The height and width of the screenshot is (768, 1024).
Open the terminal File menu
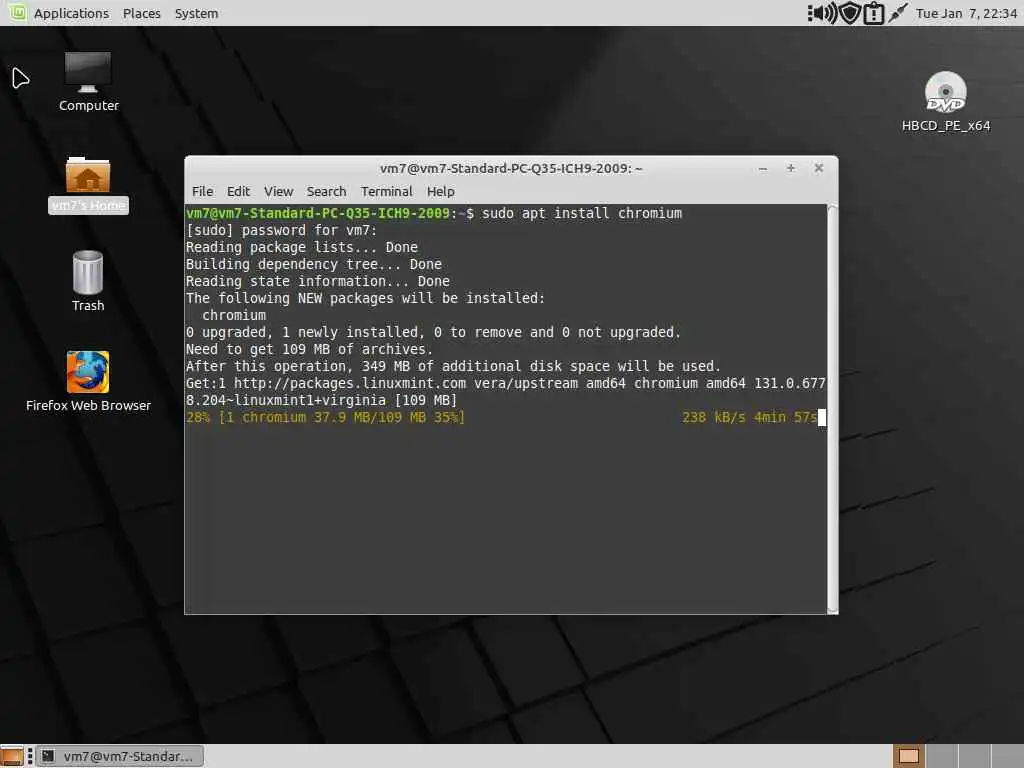[x=202, y=191]
